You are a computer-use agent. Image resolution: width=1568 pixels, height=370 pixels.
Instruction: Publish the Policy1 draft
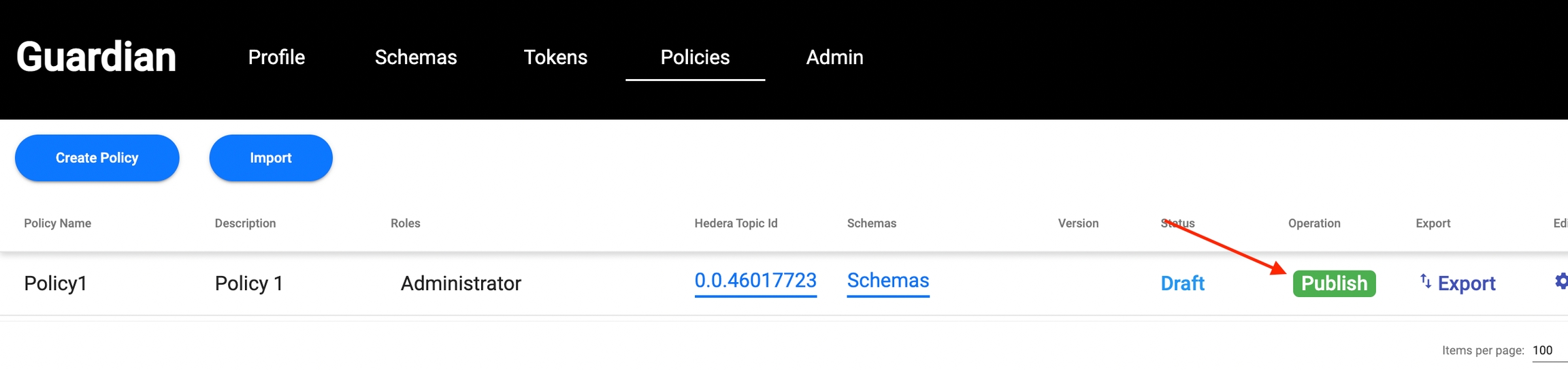pos(1334,283)
